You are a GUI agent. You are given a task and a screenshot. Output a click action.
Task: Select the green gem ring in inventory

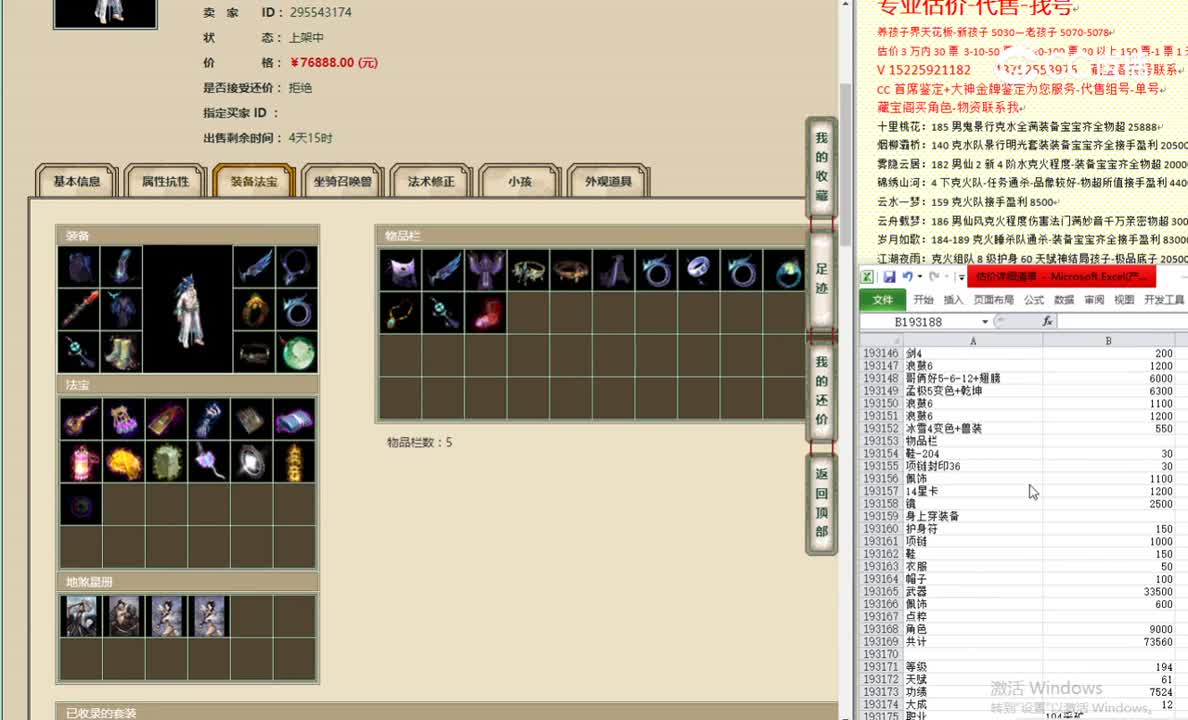pos(784,270)
